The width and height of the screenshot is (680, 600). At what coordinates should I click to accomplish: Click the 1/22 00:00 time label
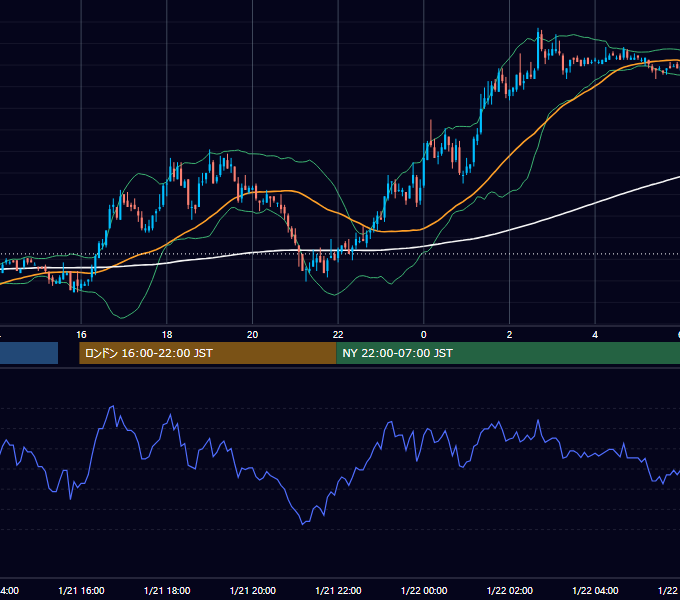coord(424,590)
